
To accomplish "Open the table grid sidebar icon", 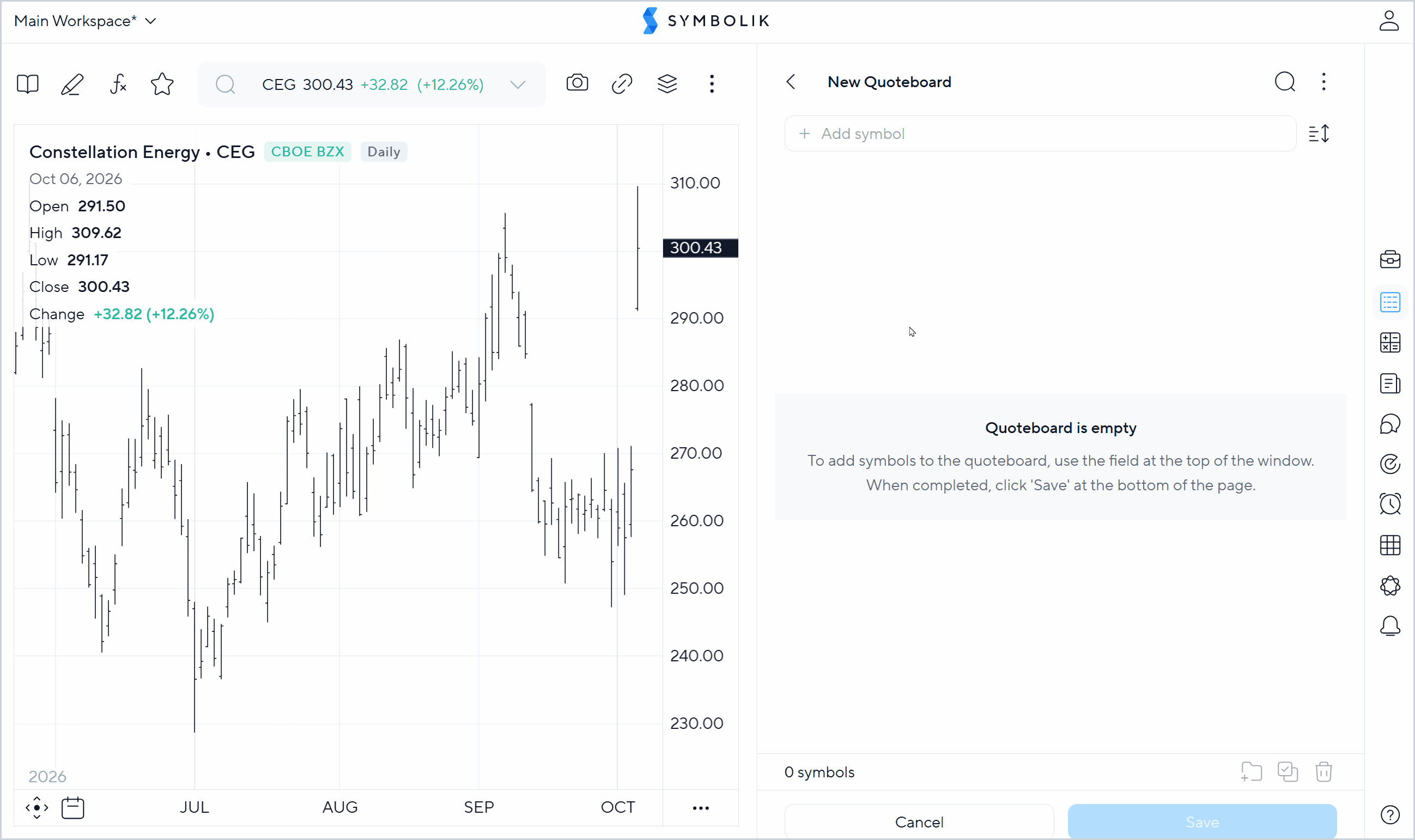I will coord(1390,546).
